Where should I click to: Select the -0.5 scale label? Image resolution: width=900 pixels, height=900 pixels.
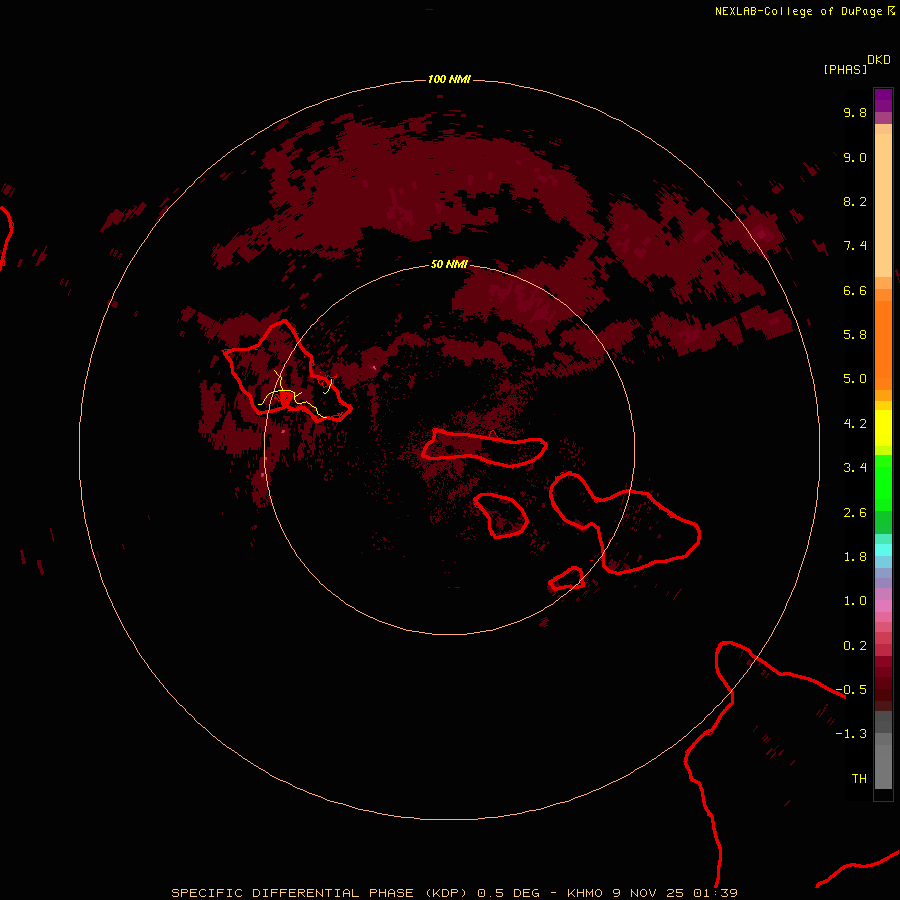pyautogui.click(x=851, y=690)
